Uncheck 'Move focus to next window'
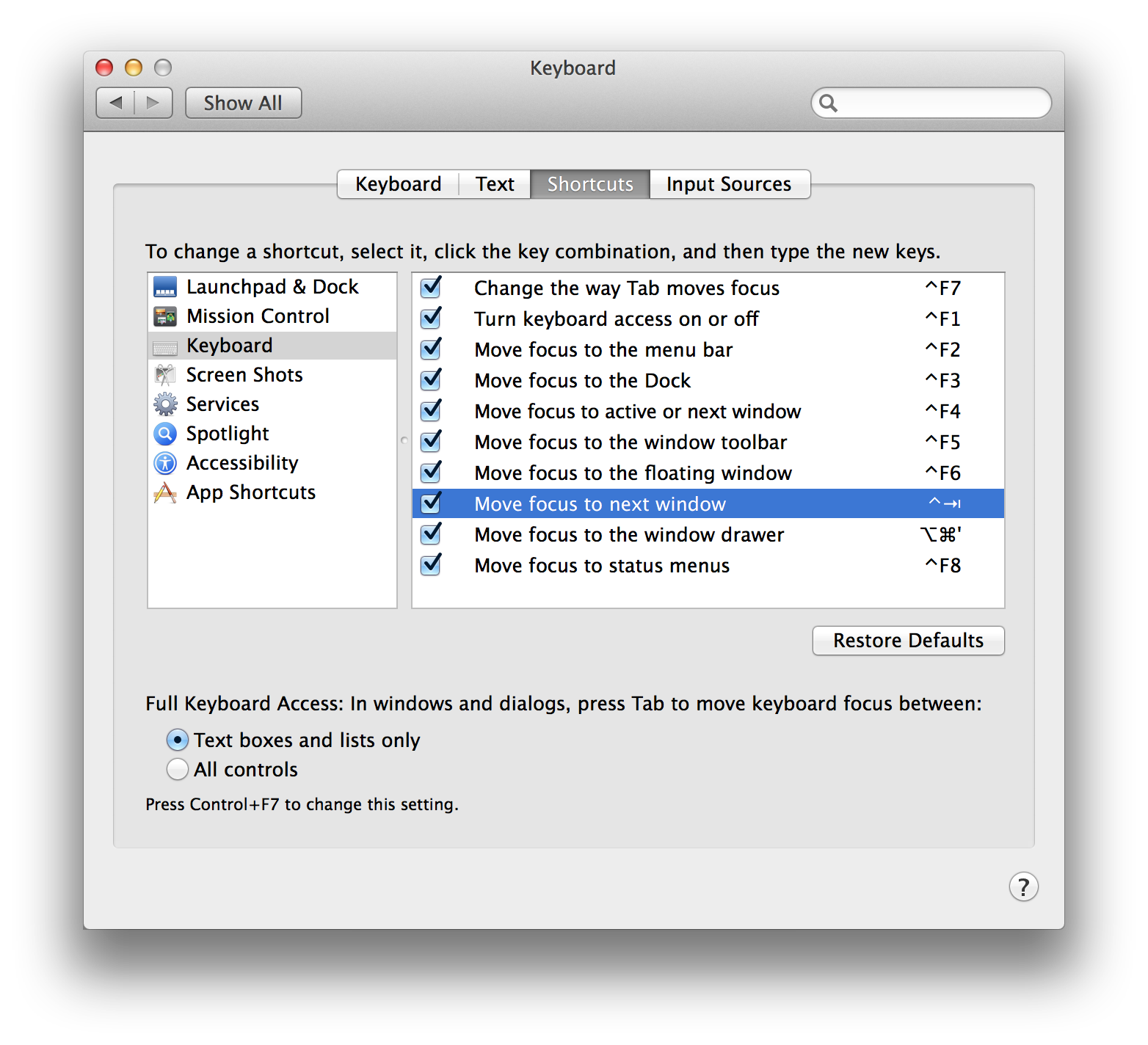Image resolution: width=1148 pixels, height=1045 pixels. click(x=432, y=503)
